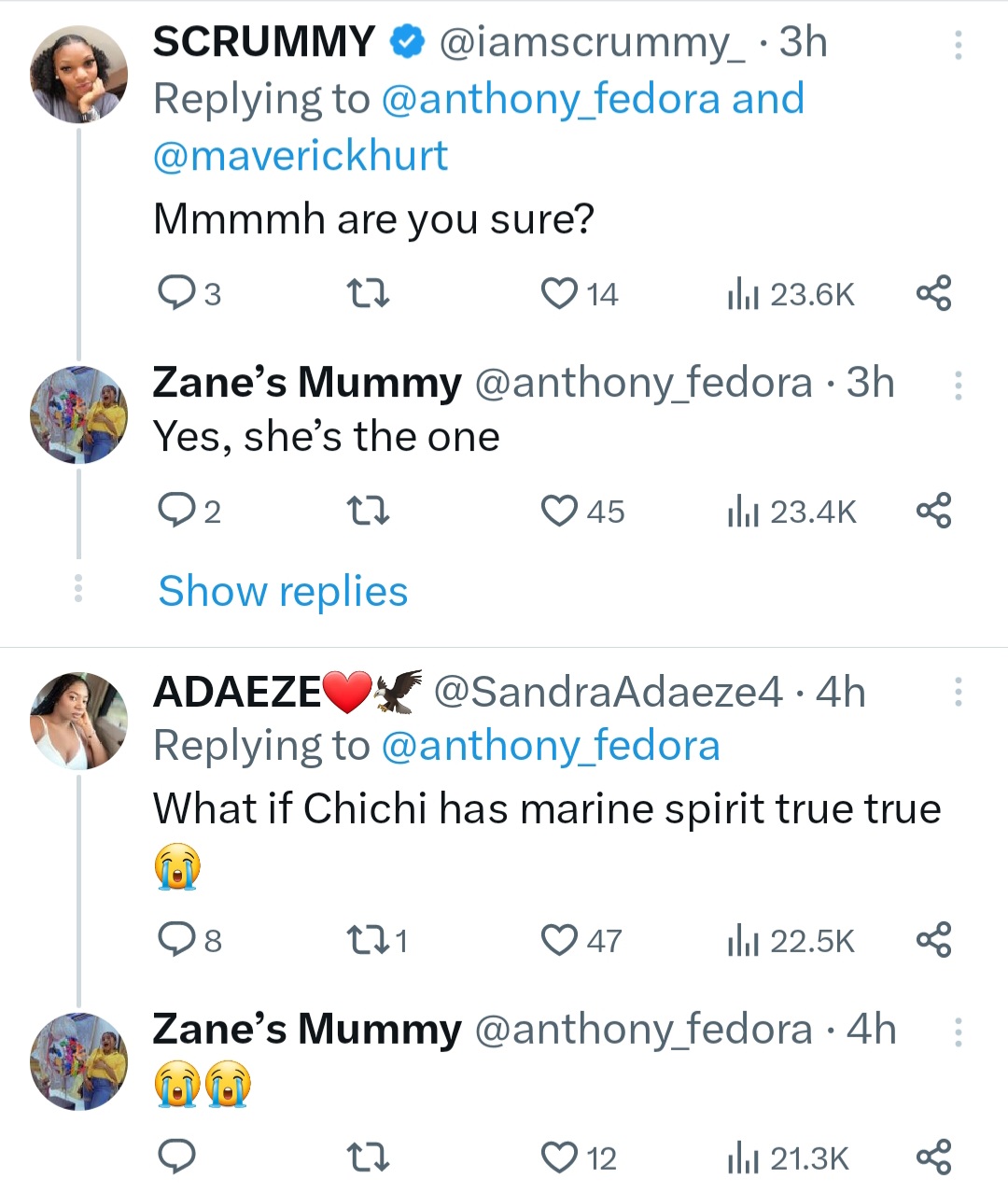Open share options for ADAEZE's tweet
This screenshot has height=1193, width=1008.
click(934, 940)
